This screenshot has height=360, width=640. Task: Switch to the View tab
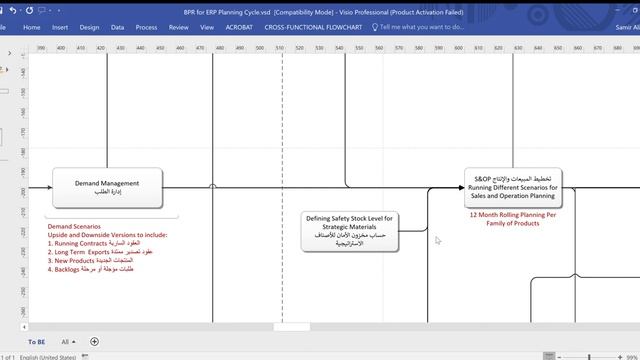pyautogui.click(x=207, y=27)
